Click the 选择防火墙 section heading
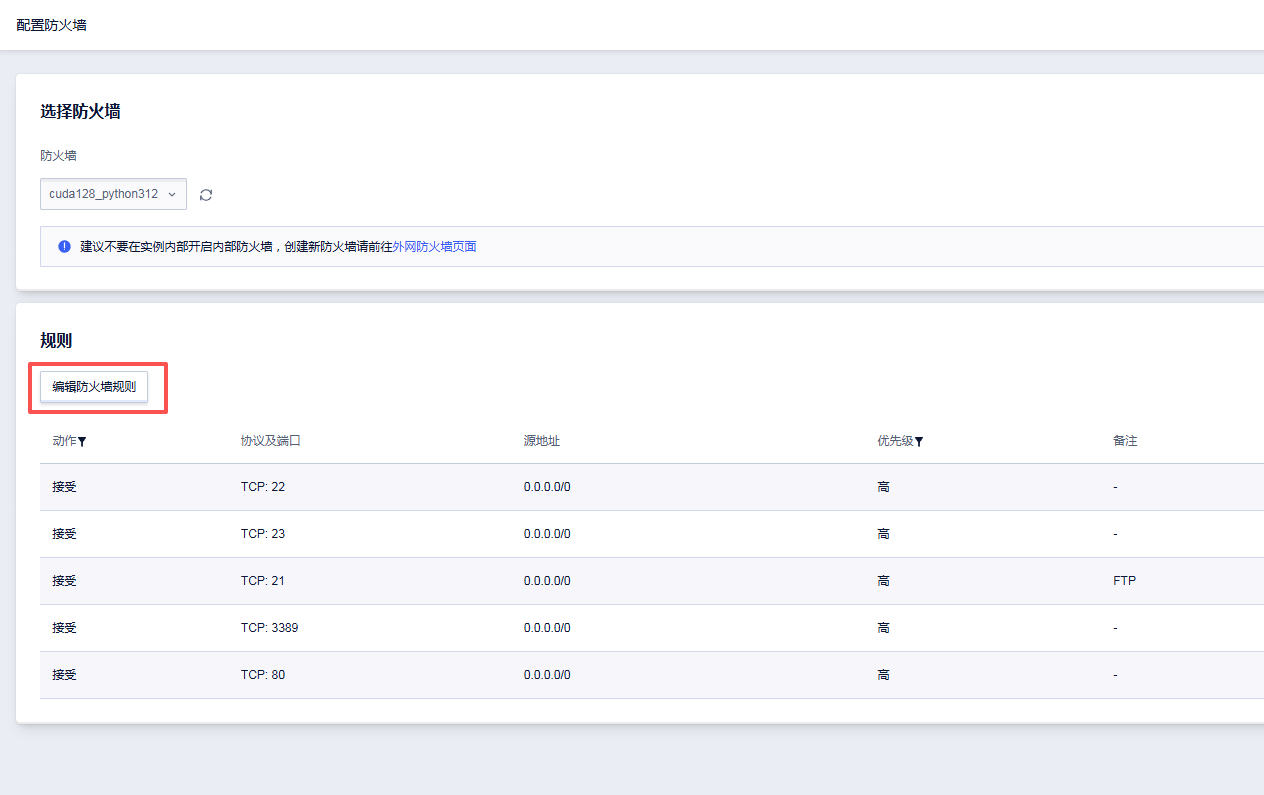1264x795 pixels. [x=80, y=112]
